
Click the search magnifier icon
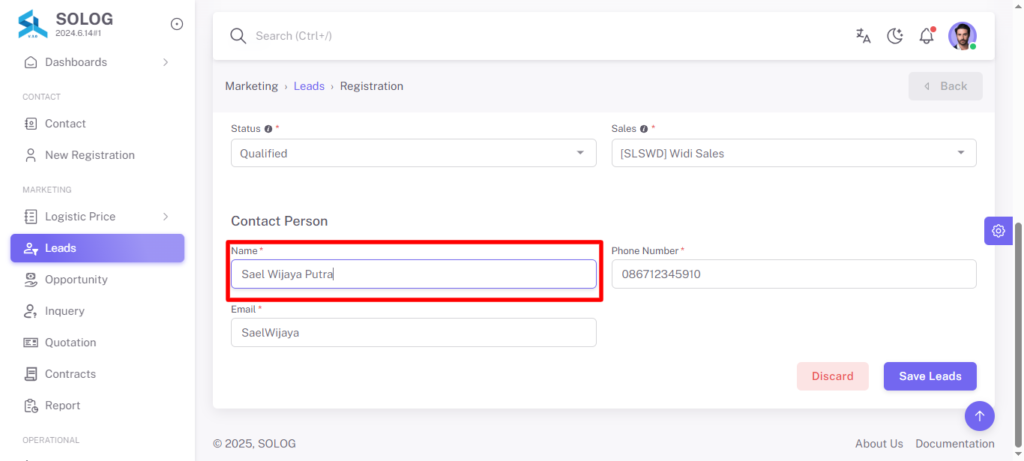[x=238, y=35]
